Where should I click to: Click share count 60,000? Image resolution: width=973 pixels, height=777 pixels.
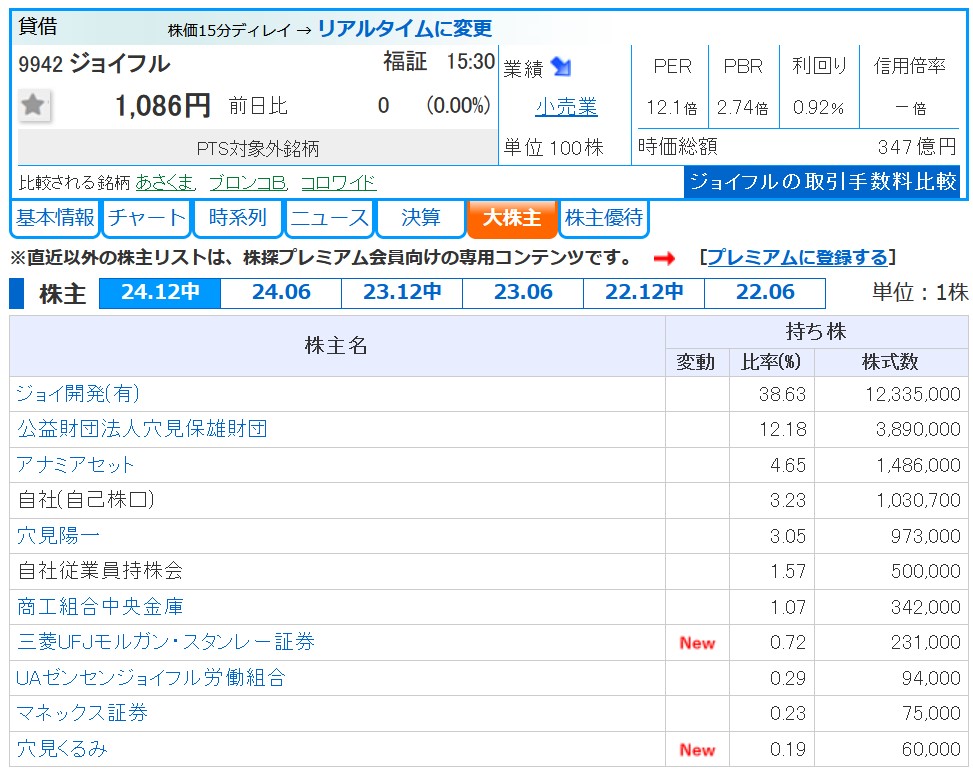931,750
